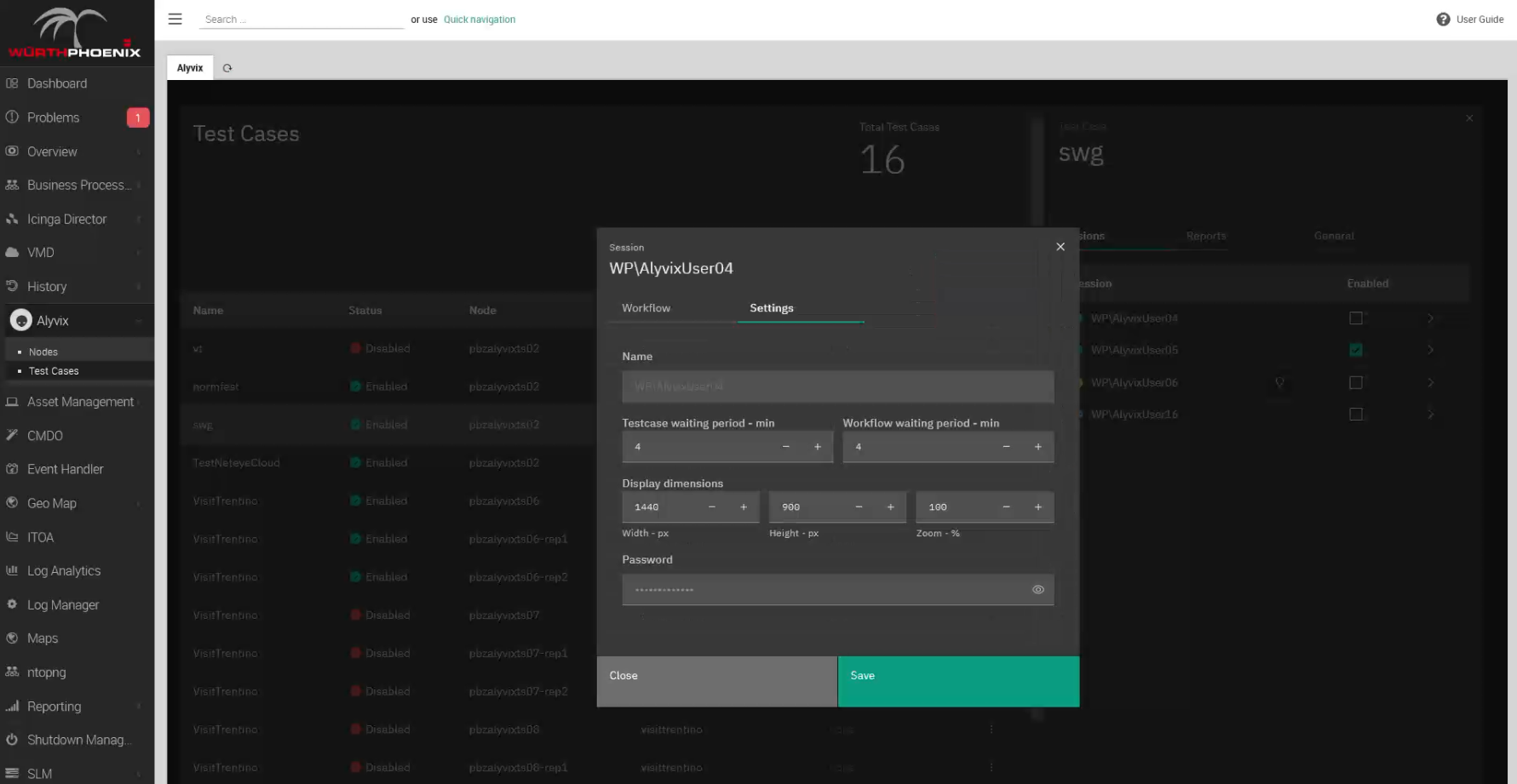Click the red Problems count badge
The height and width of the screenshot is (784, 1517).
click(138, 117)
